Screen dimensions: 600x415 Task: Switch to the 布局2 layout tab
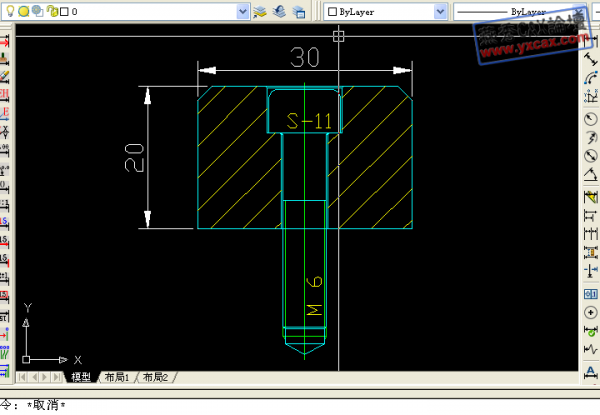click(155, 378)
